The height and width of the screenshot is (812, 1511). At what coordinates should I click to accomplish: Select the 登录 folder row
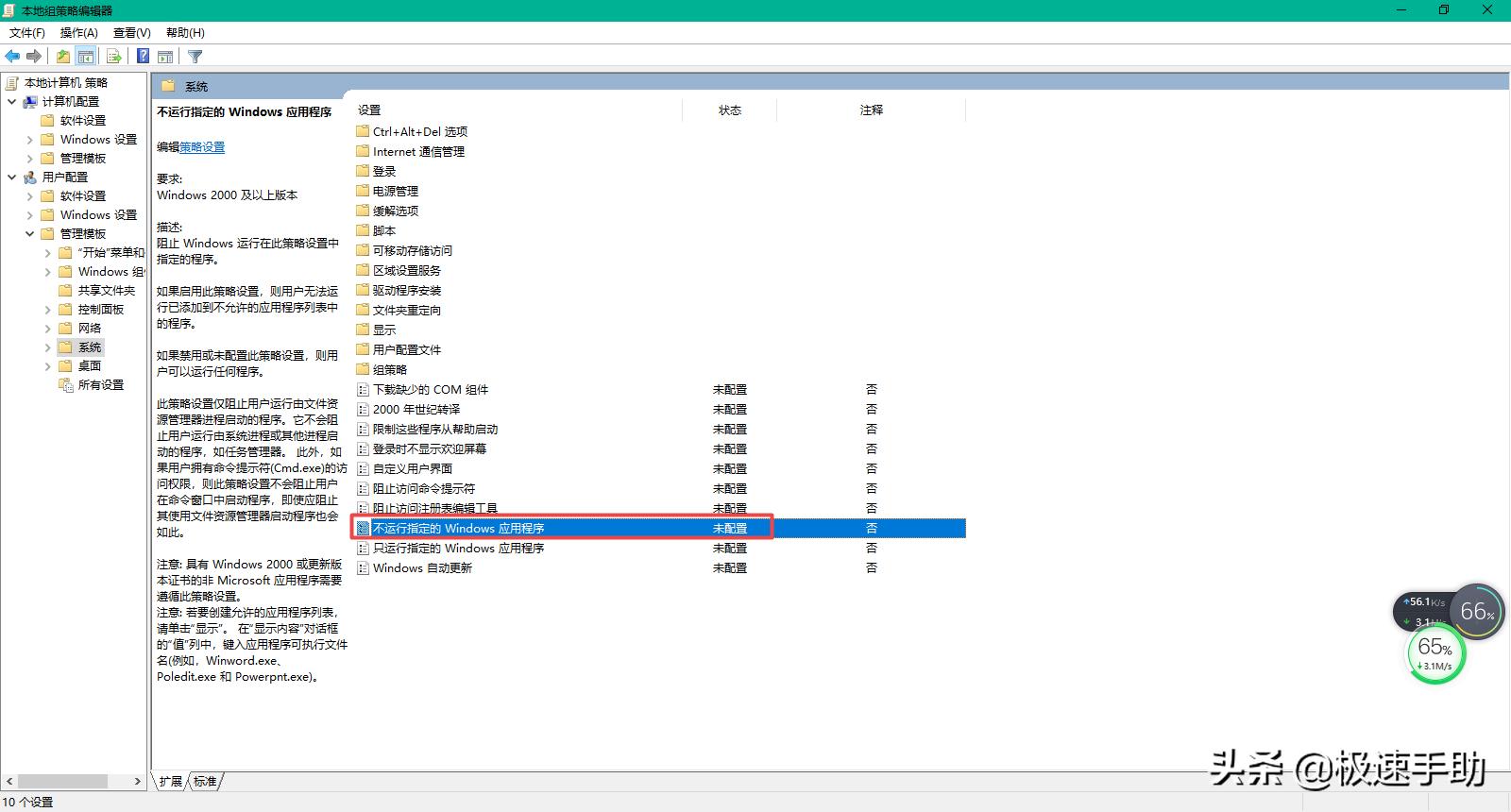384,171
